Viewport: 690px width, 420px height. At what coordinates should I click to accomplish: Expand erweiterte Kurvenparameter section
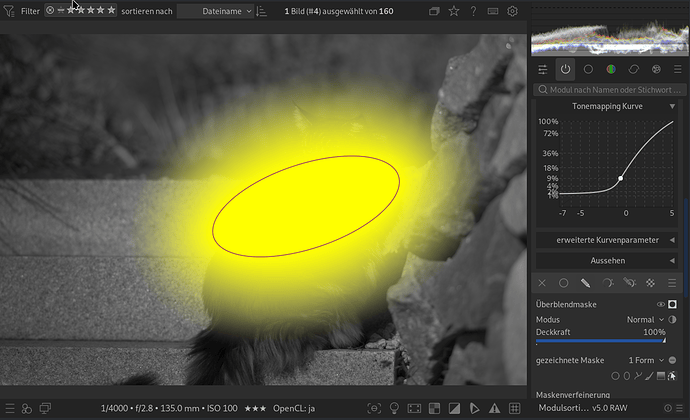[x=607, y=240]
